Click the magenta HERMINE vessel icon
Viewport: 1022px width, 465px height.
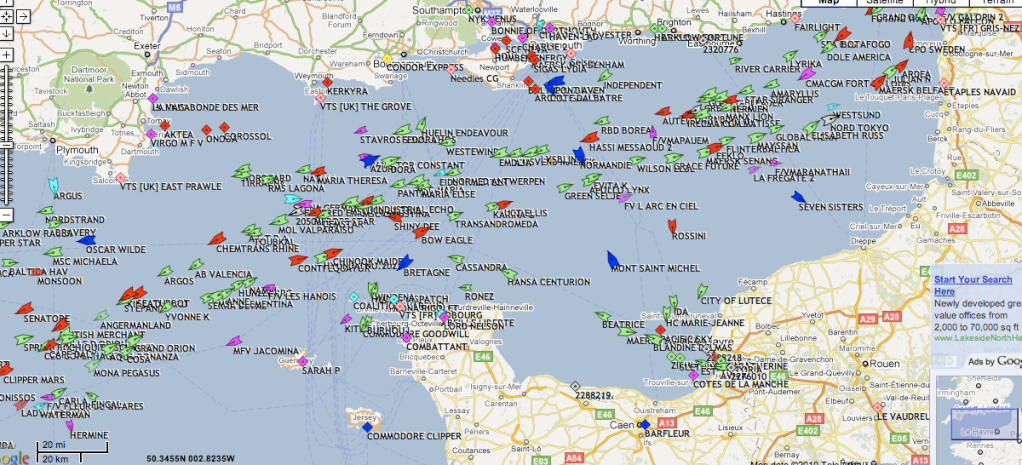tap(70, 426)
